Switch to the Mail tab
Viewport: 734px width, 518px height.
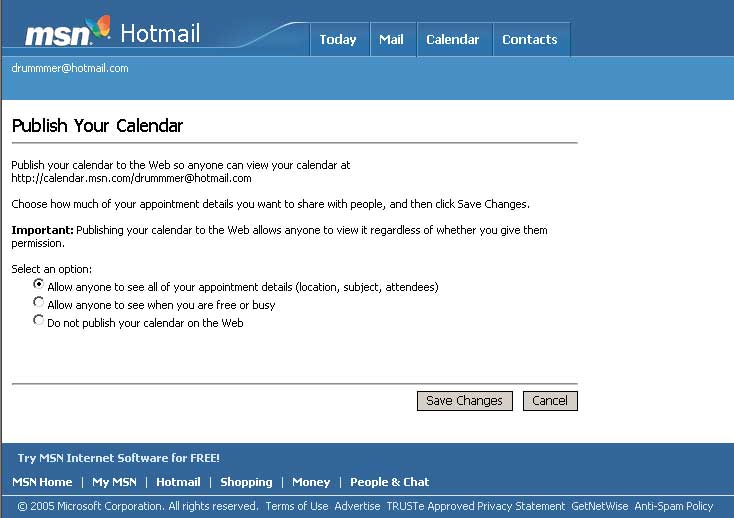pos(391,39)
